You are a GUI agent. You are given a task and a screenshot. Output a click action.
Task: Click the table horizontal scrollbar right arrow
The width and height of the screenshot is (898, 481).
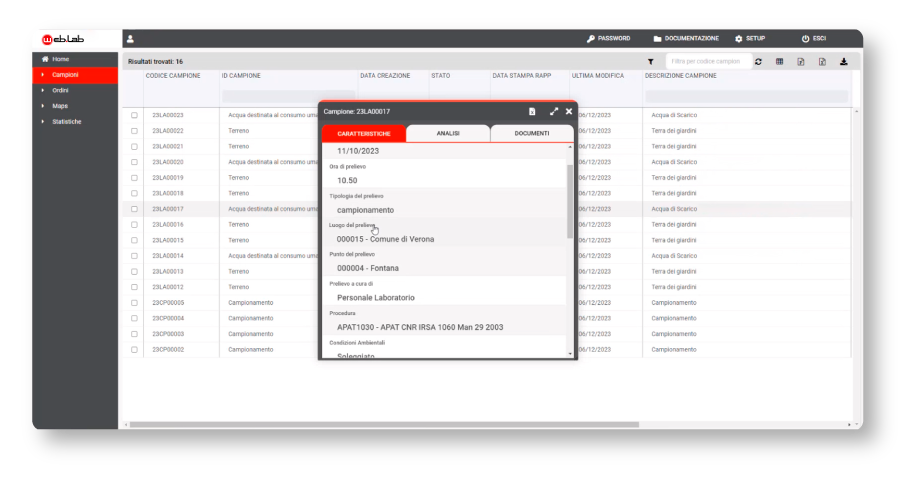849,425
